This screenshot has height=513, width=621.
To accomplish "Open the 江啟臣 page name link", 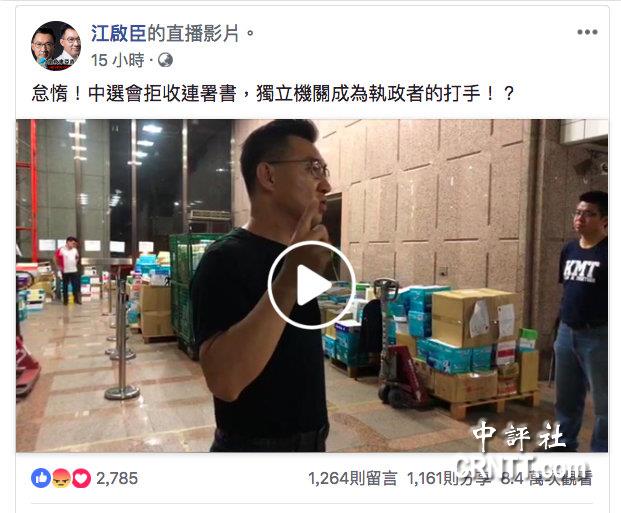I will (118, 33).
